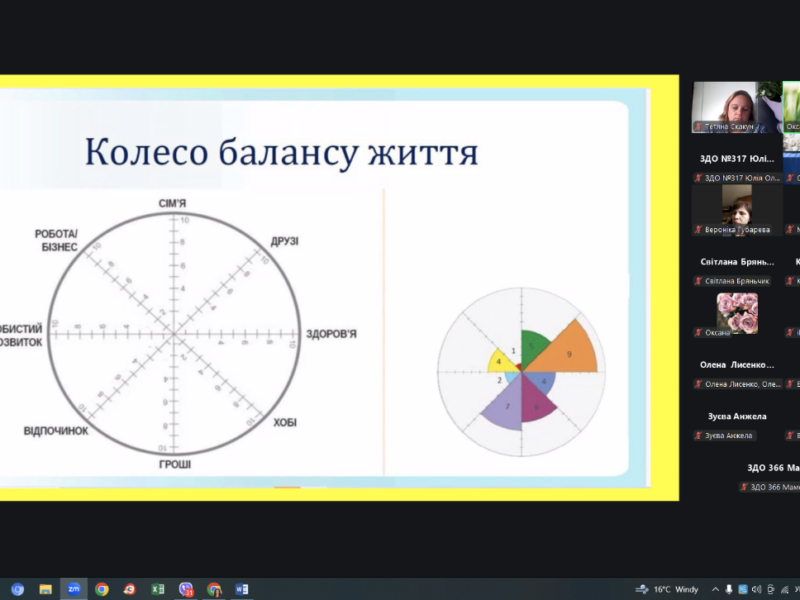Image resolution: width=800 pixels, height=600 pixels.
Task: Launch Google Chrome from the taskbar
Action: click(102, 589)
